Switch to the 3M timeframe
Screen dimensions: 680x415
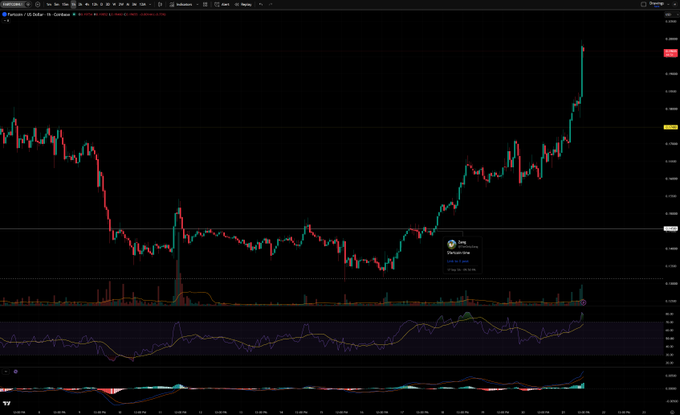click(x=134, y=4)
